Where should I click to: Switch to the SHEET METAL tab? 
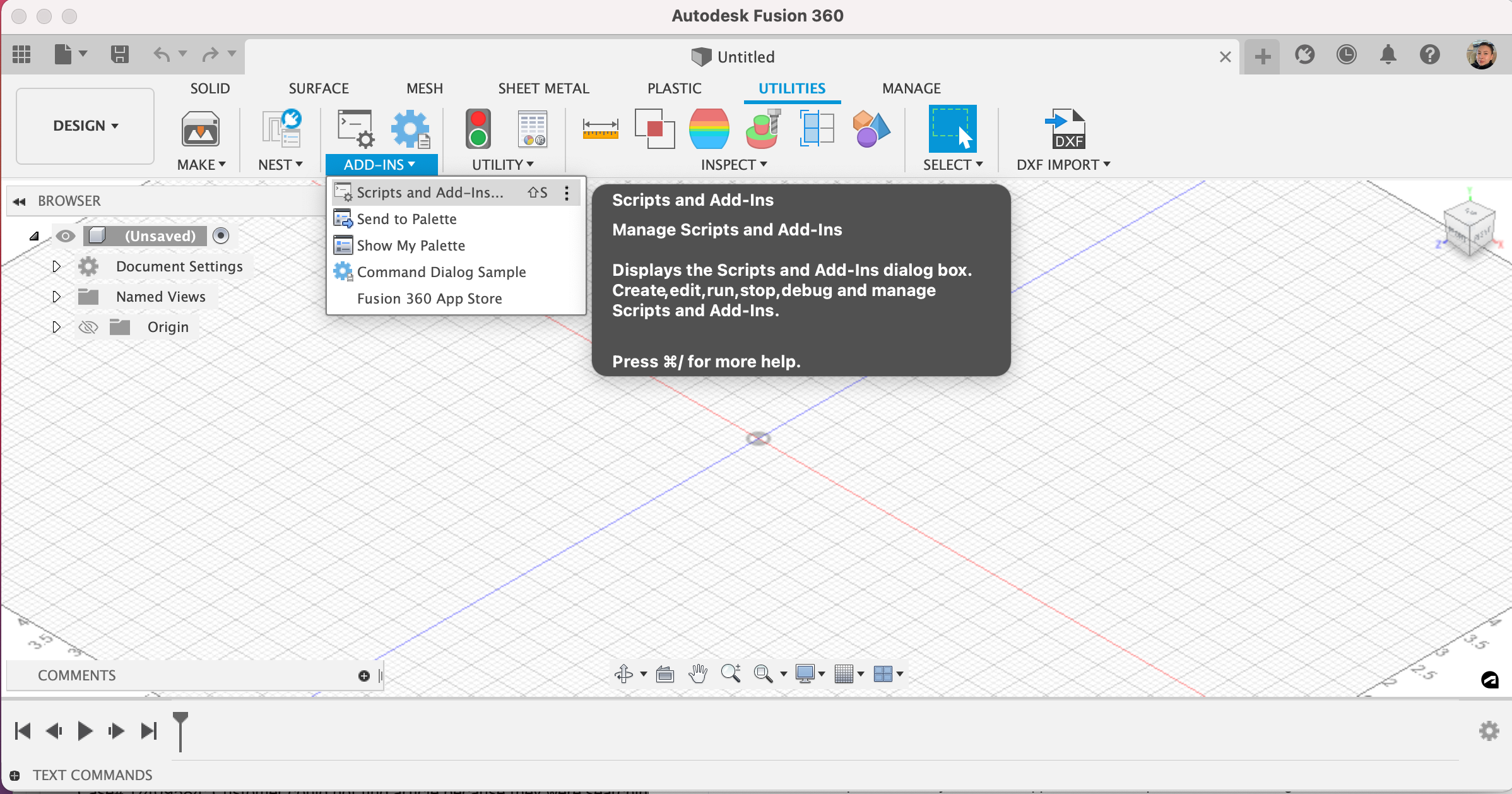pos(543,88)
